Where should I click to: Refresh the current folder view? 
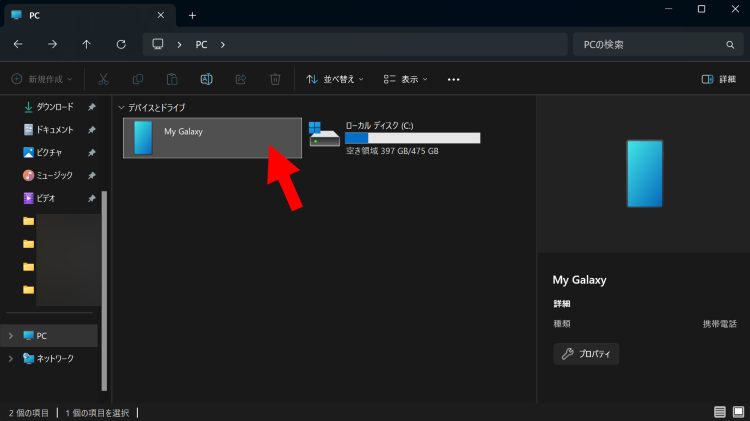(121, 44)
